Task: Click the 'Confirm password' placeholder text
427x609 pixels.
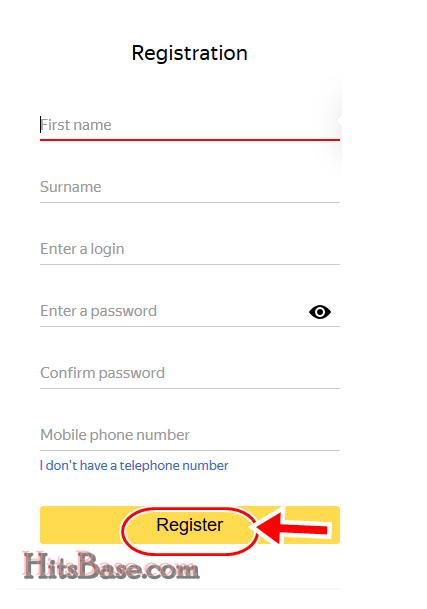Action: coord(103,373)
